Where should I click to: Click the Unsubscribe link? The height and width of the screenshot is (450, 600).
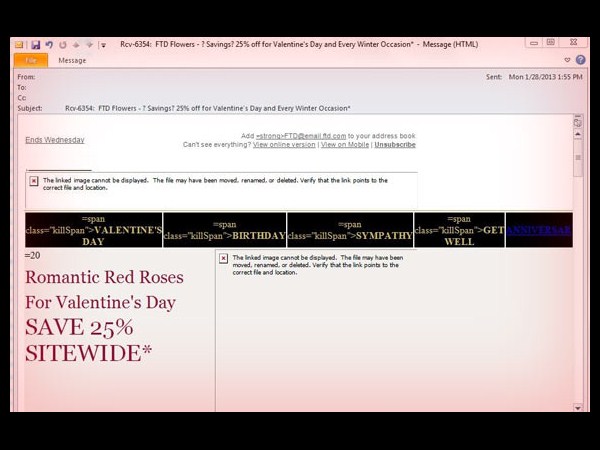point(394,145)
